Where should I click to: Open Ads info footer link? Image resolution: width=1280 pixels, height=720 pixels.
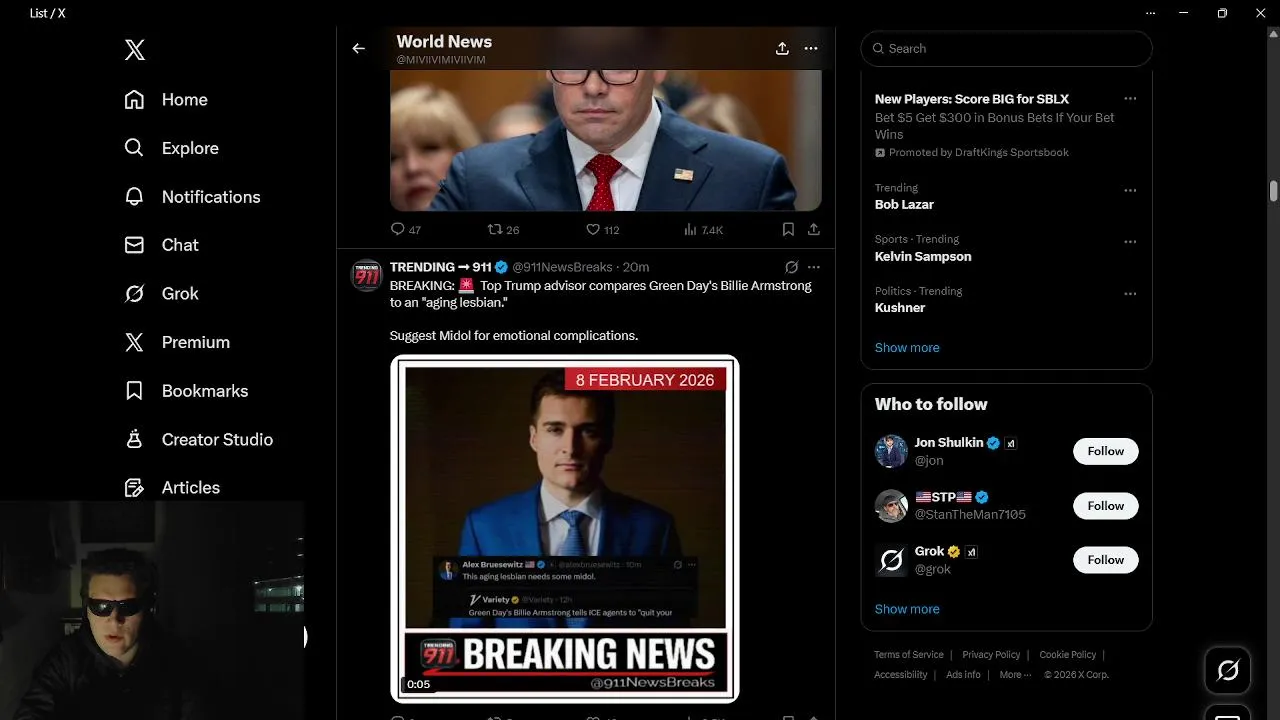[x=963, y=675]
